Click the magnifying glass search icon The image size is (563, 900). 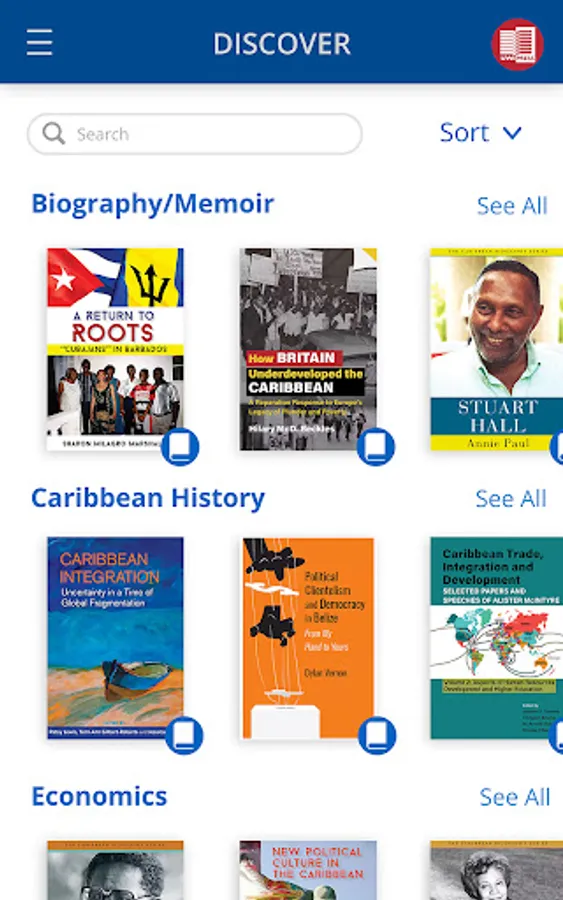coord(53,134)
